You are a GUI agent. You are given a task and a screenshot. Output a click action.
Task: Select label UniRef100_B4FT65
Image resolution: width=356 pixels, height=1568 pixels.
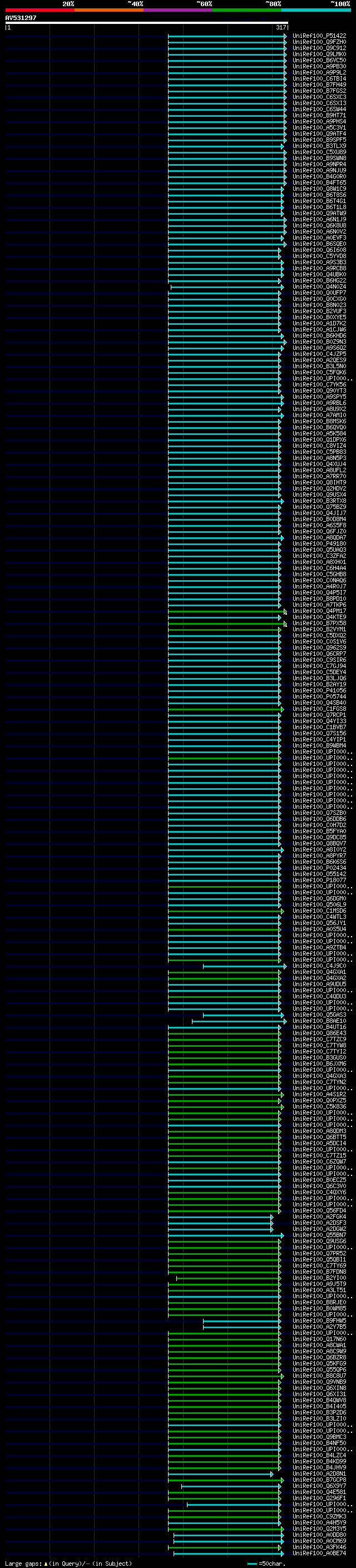tap(319, 182)
